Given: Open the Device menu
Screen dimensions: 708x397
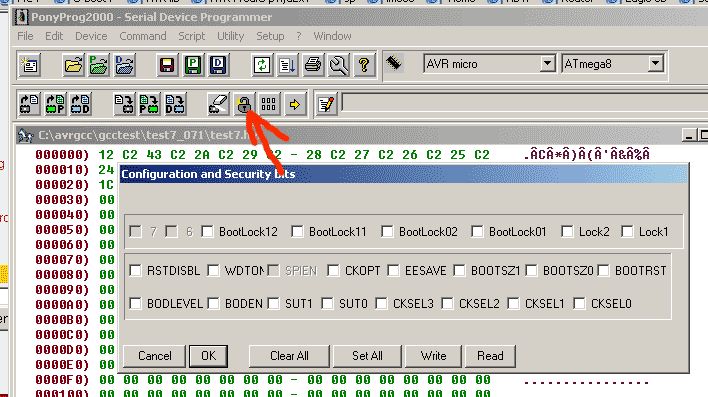Looking at the screenshot, I should coord(91,36).
